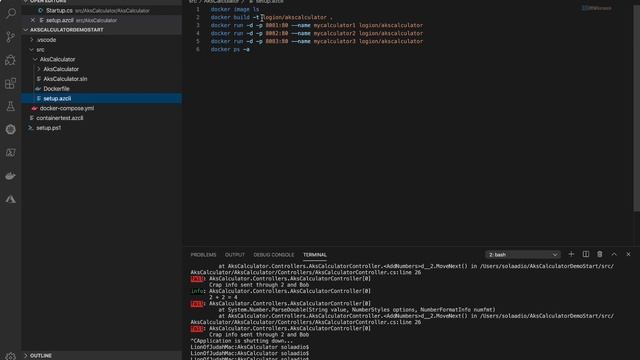640x360 pixels.
Task: Close setup.azcli in Open Editors
Action: [33, 20]
